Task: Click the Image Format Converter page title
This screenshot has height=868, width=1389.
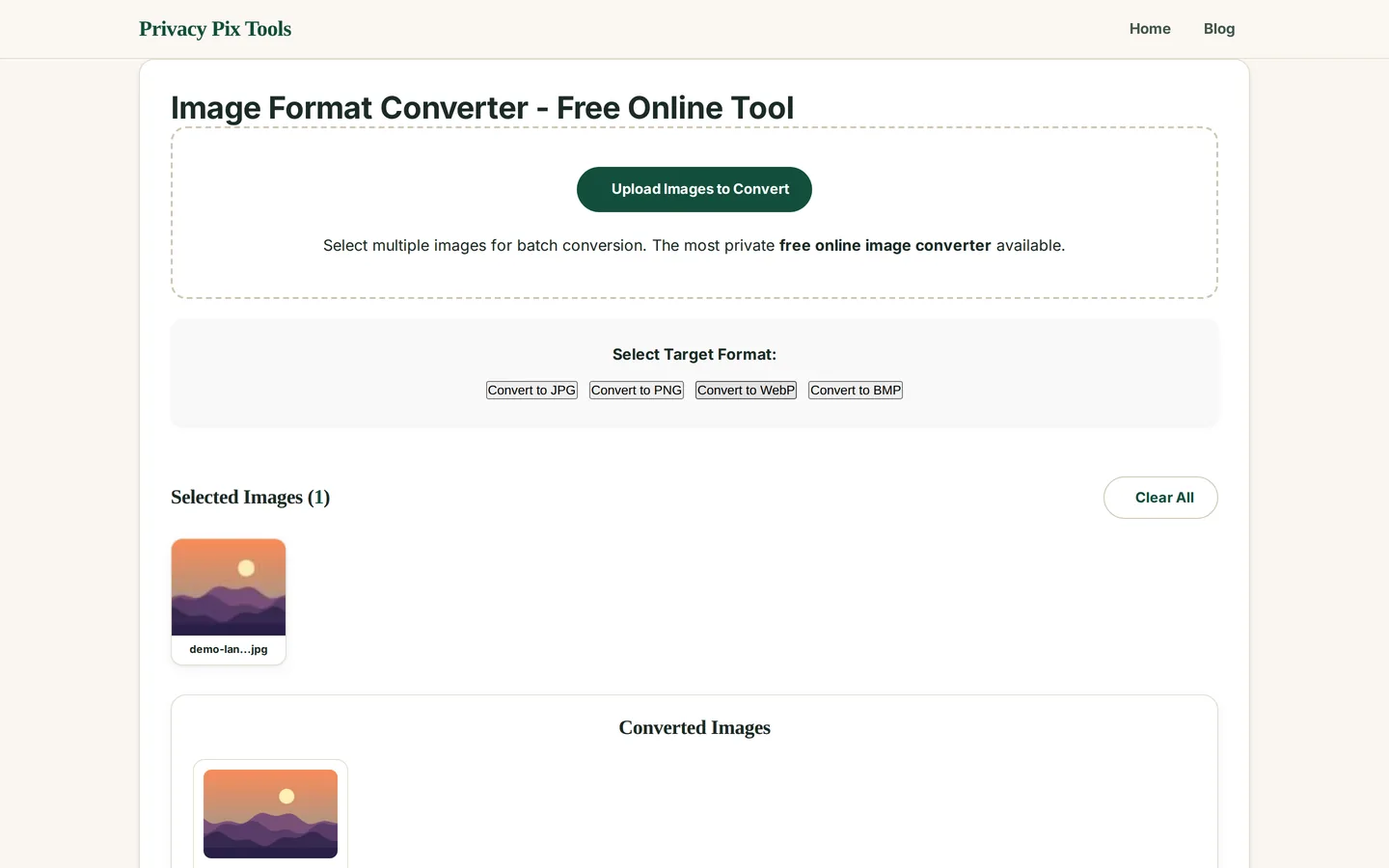Action: pos(482,107)
